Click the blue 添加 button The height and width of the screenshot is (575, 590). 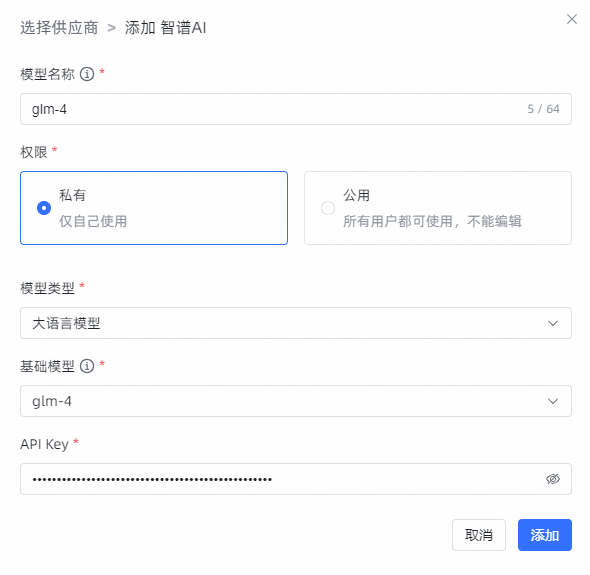[545, 535]
